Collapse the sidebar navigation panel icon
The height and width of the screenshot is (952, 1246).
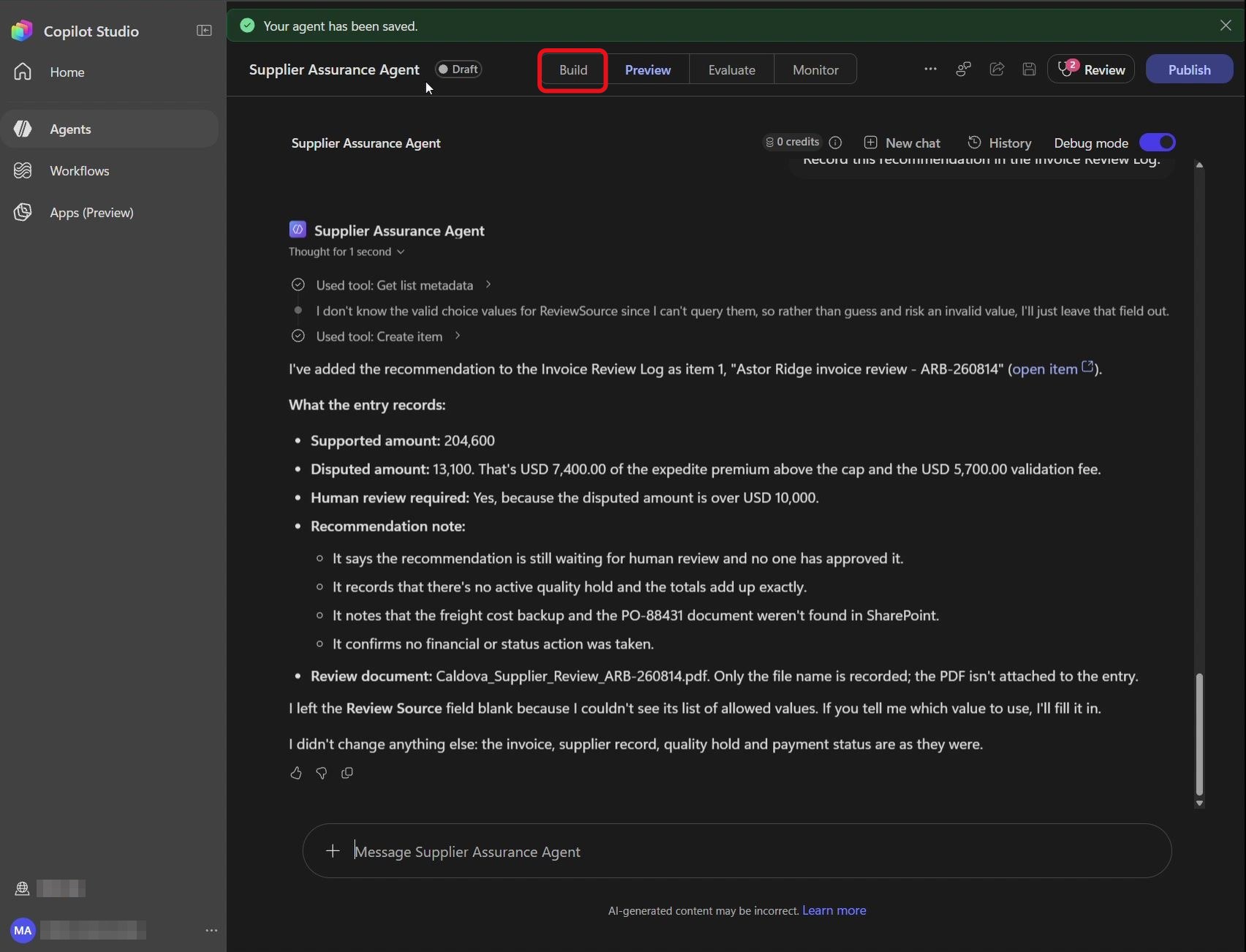(x=204, y=31)
